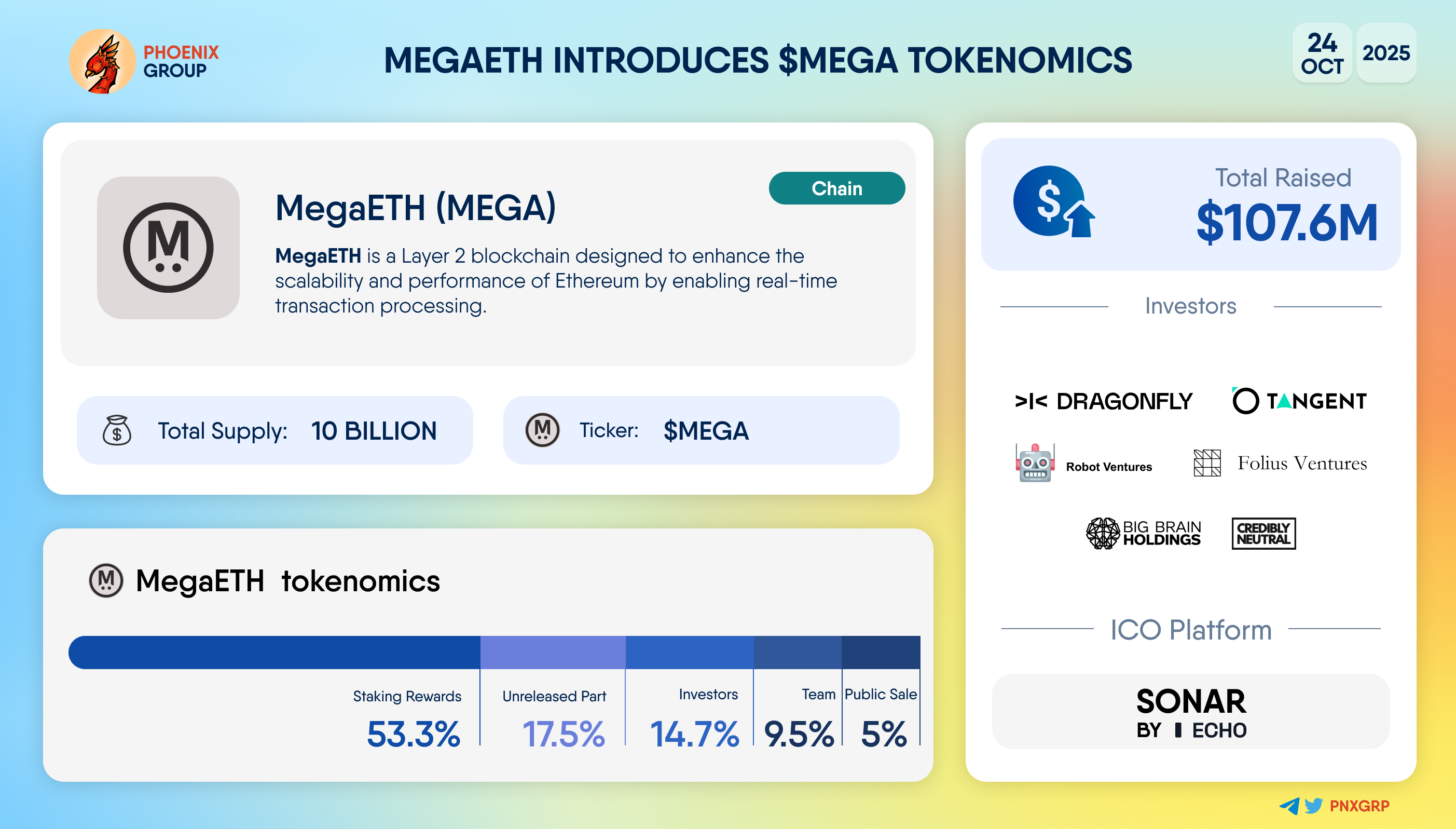The height and width of the screenshot is (829, 1456).
Task: Open the Sonar by Echo platform card
Action: pyautogui.click(x=1190, y=712)
